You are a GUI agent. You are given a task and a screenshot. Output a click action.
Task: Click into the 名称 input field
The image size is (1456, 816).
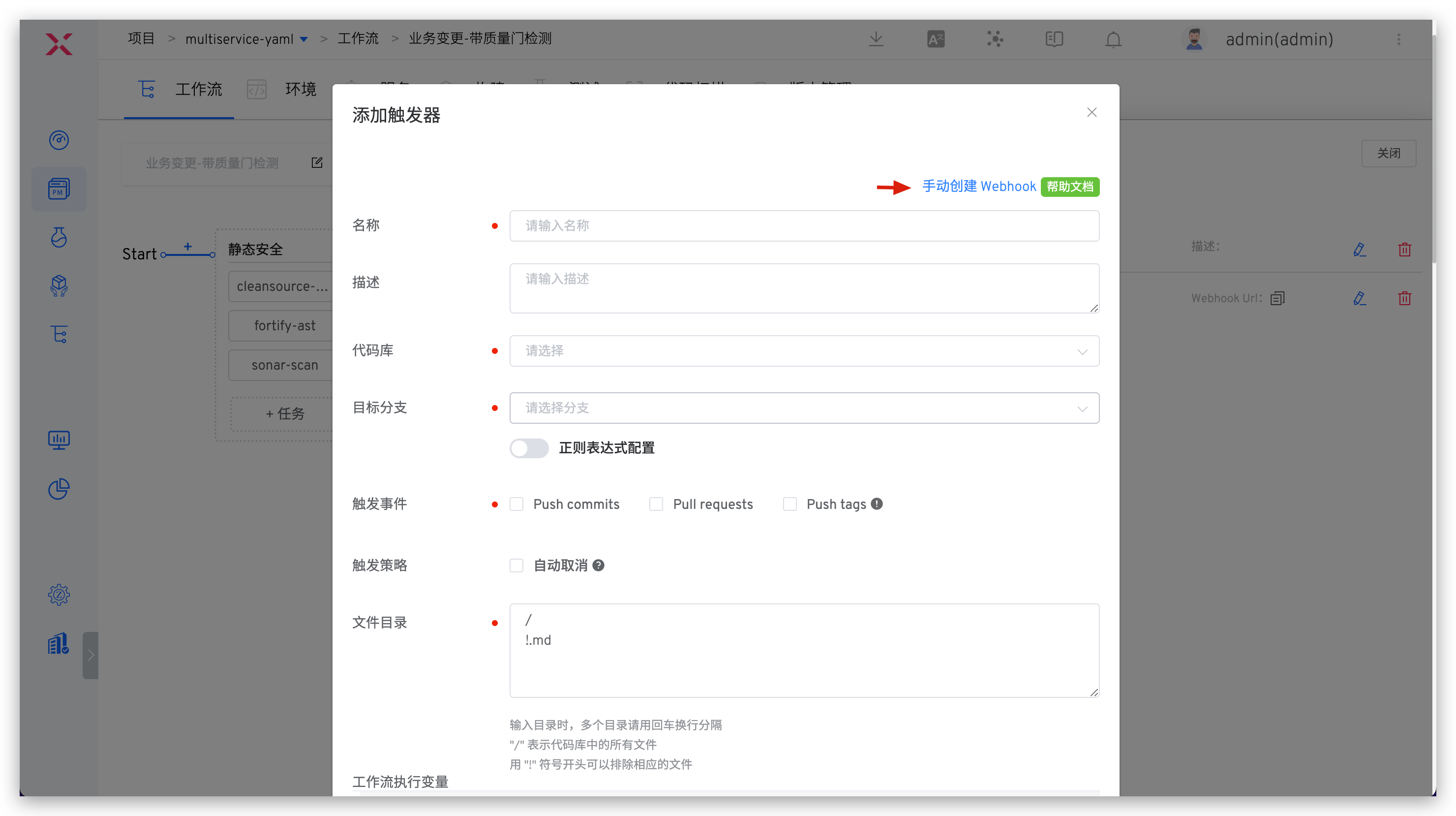804,225
